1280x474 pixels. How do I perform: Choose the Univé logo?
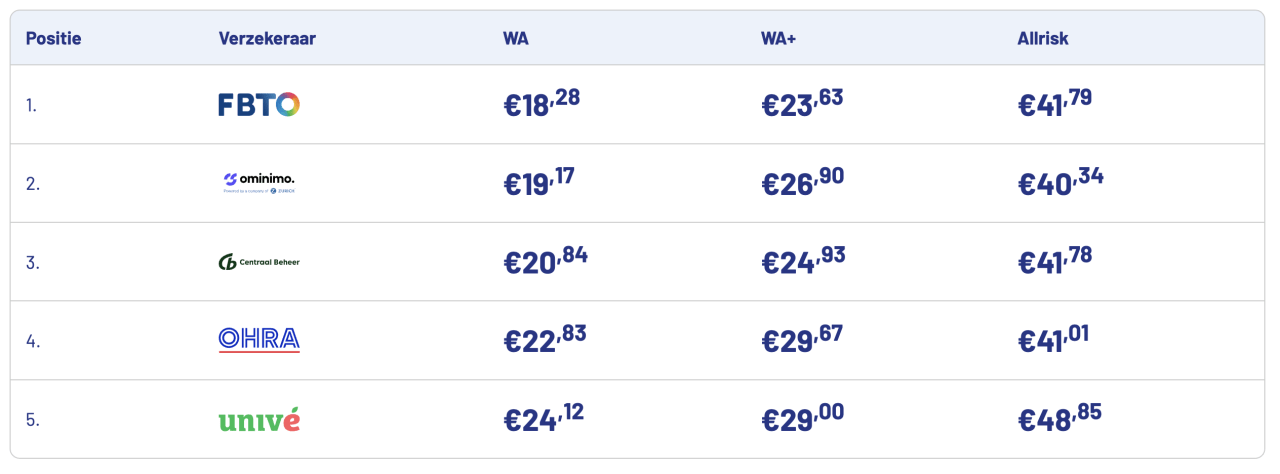[259, 419]
